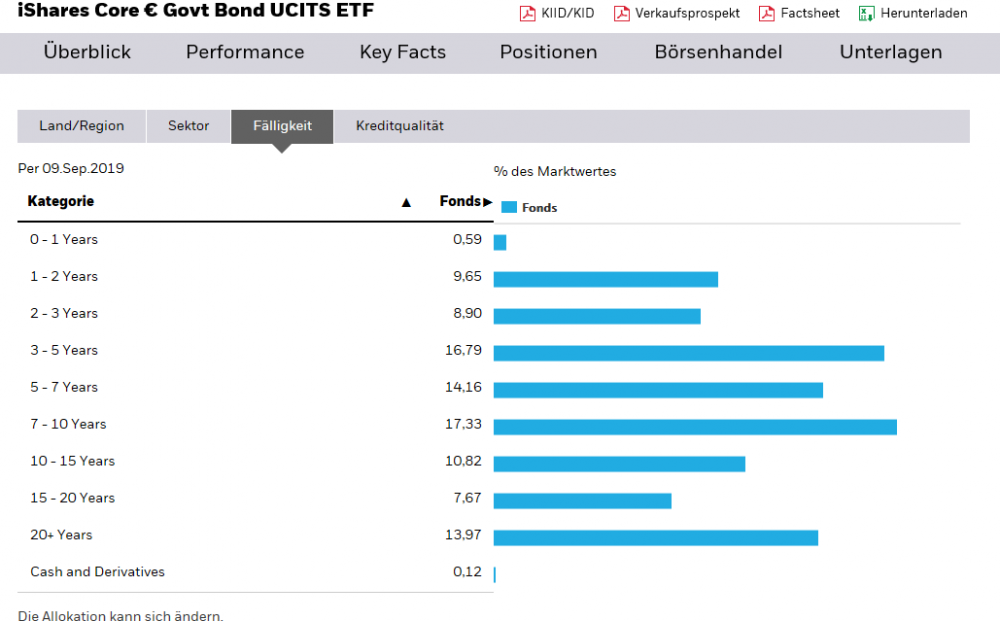Screen dimensions: 1000x621
Task: Click the Kategorie column header
Action: (x=61, y=201)
